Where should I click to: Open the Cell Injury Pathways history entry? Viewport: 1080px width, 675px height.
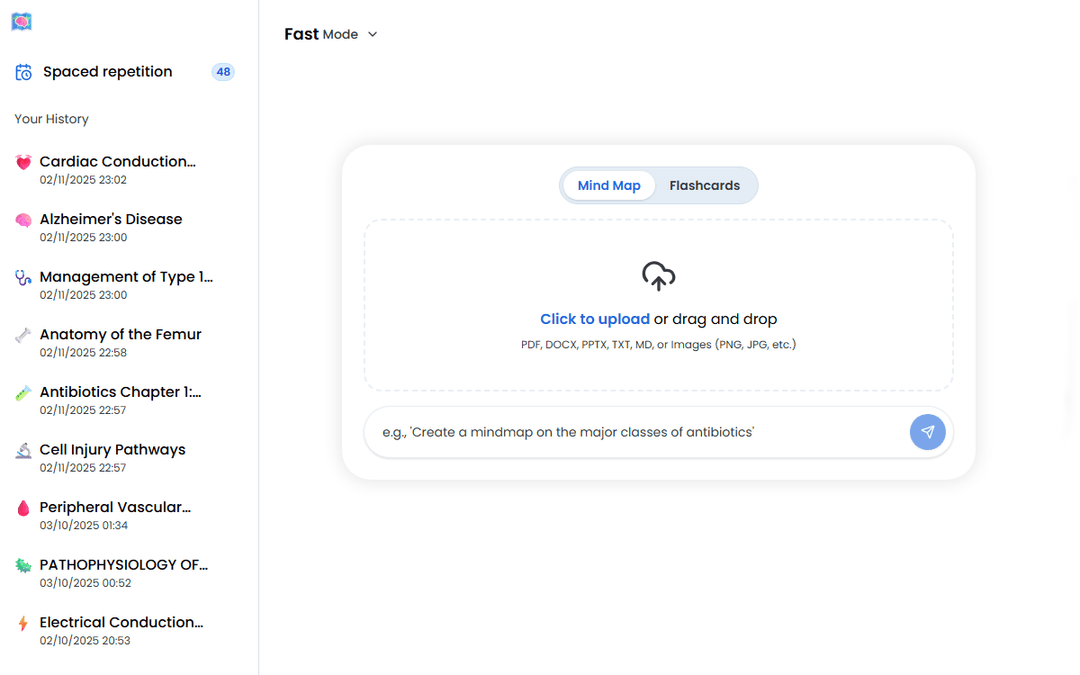tap(112, 449)
